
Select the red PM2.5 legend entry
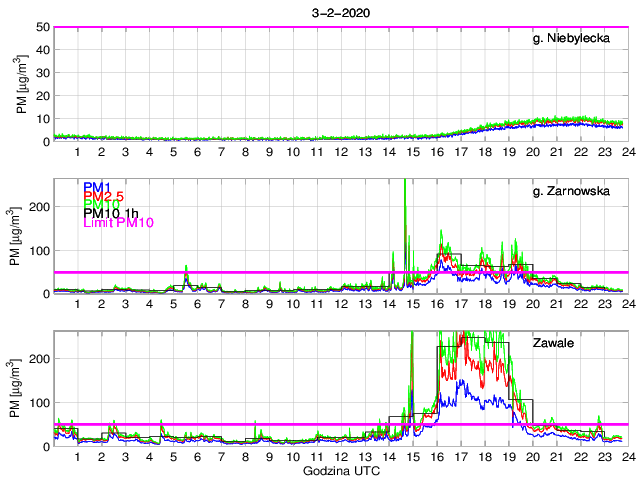coord(103,199)
